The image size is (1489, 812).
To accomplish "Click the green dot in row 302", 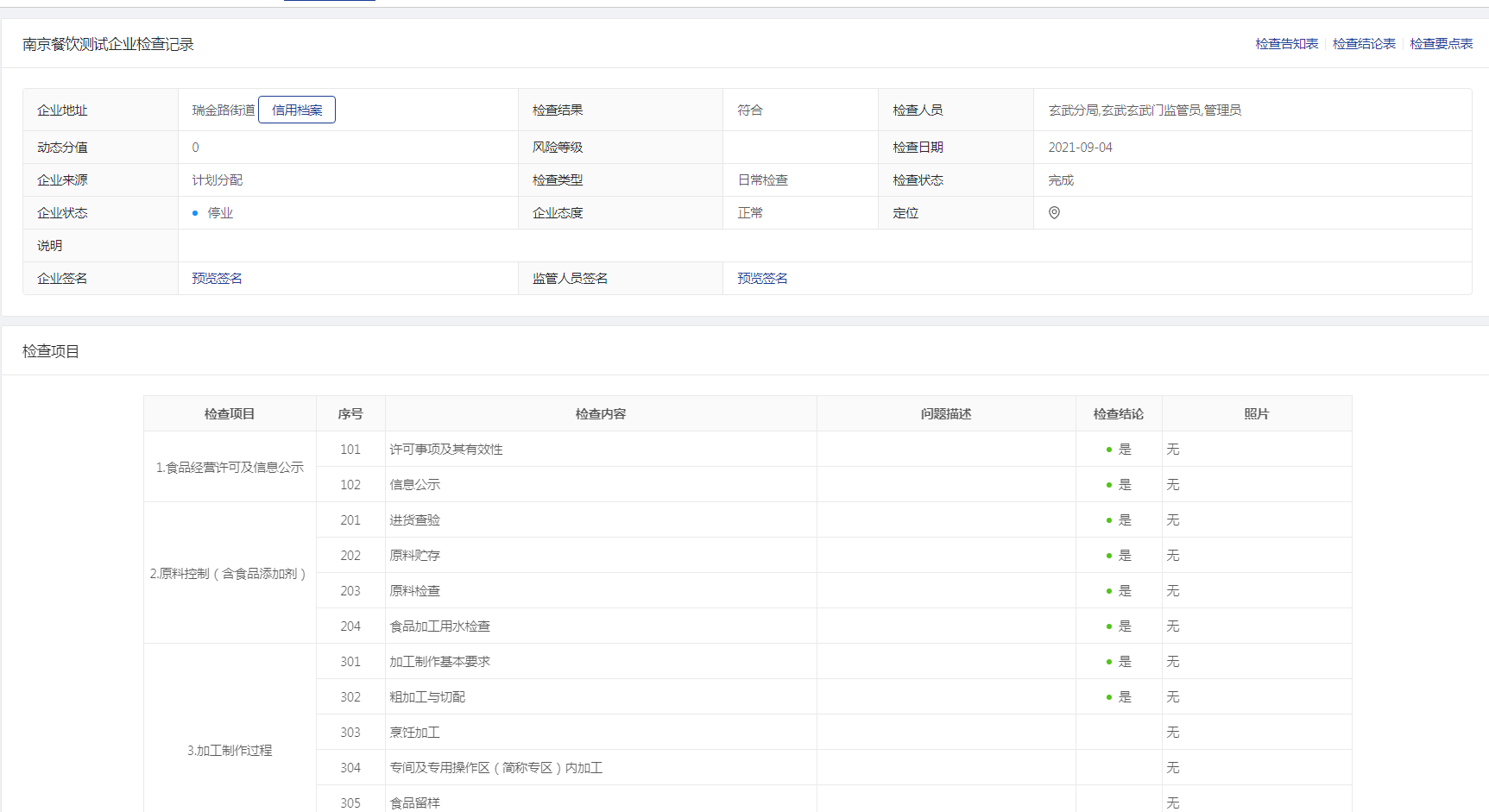I will tap(1109, 697).
